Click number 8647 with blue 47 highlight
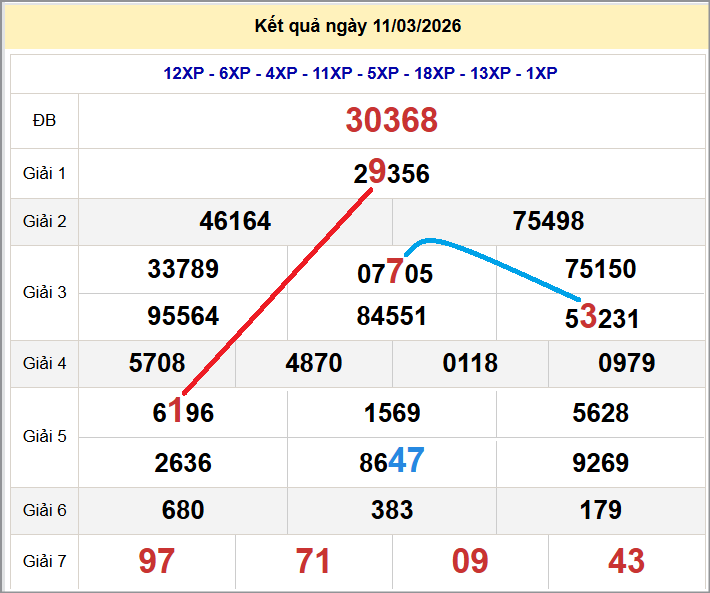 392,462
